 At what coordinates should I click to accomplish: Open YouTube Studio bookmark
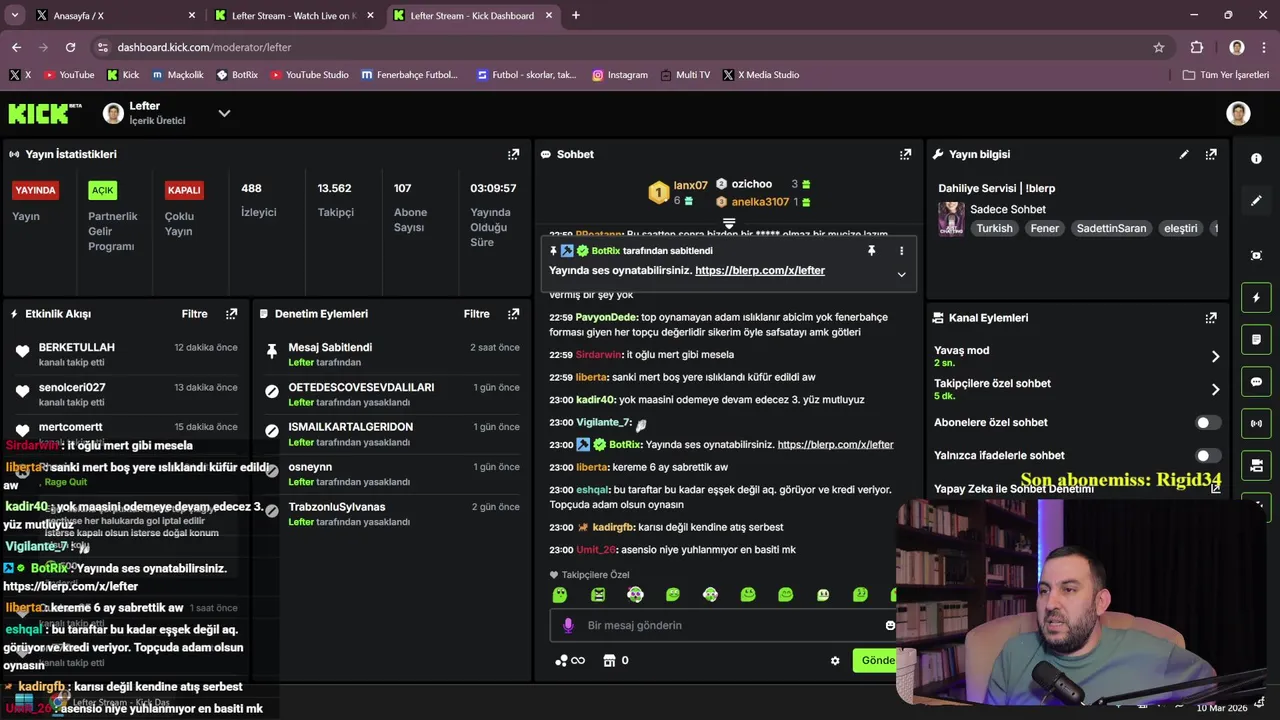point(309,75)
